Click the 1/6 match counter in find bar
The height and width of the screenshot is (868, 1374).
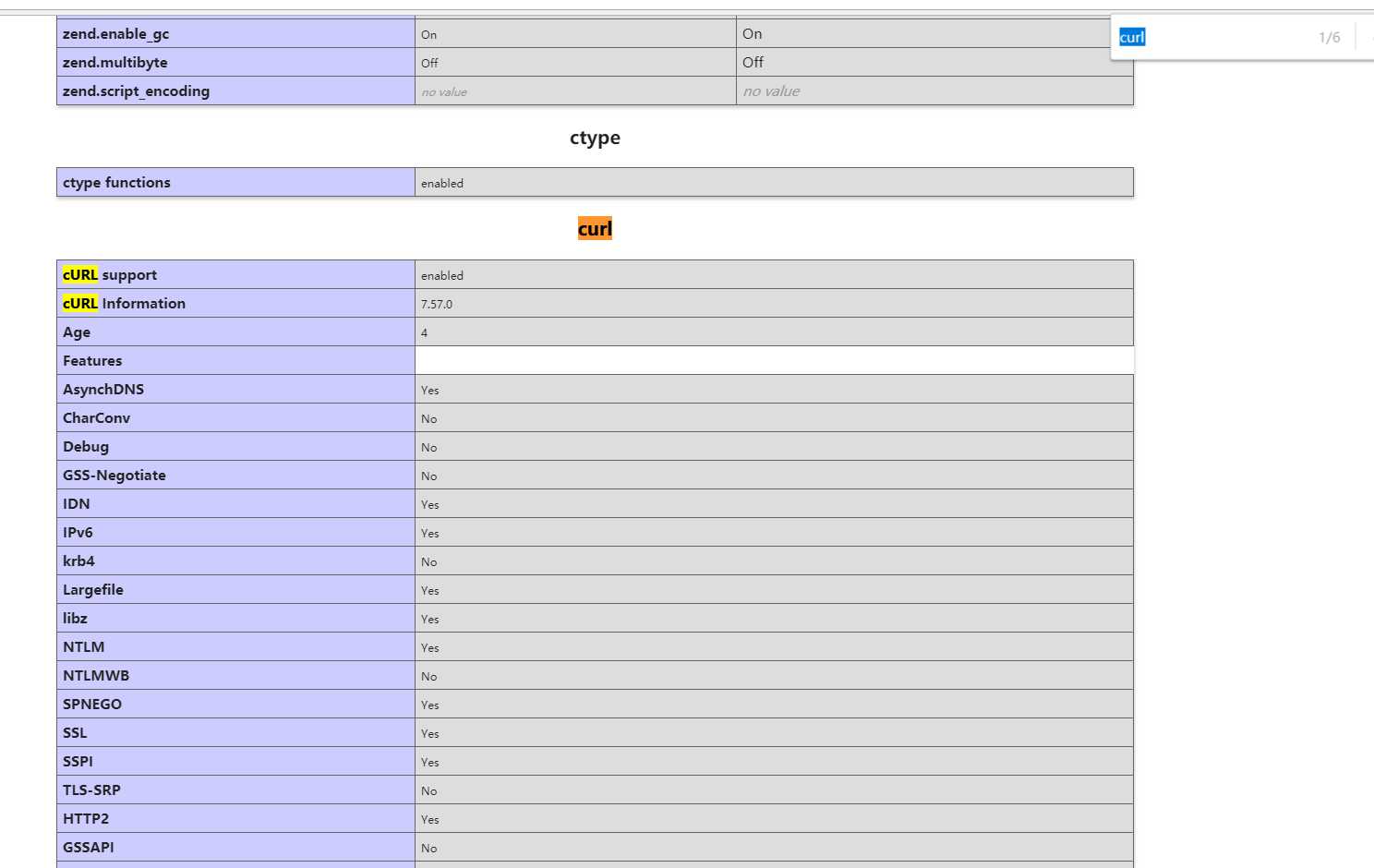1329,38
